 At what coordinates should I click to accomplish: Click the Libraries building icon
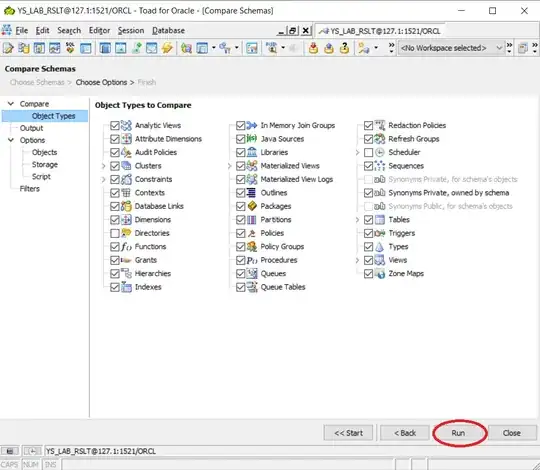(252, 152)
